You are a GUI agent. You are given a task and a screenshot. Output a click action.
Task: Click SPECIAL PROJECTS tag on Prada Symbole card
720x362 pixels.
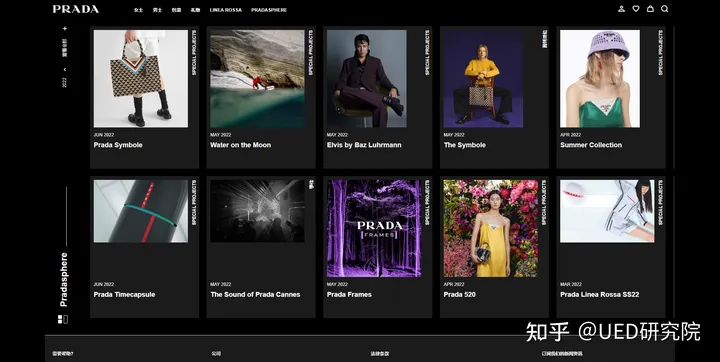(194, 53)
